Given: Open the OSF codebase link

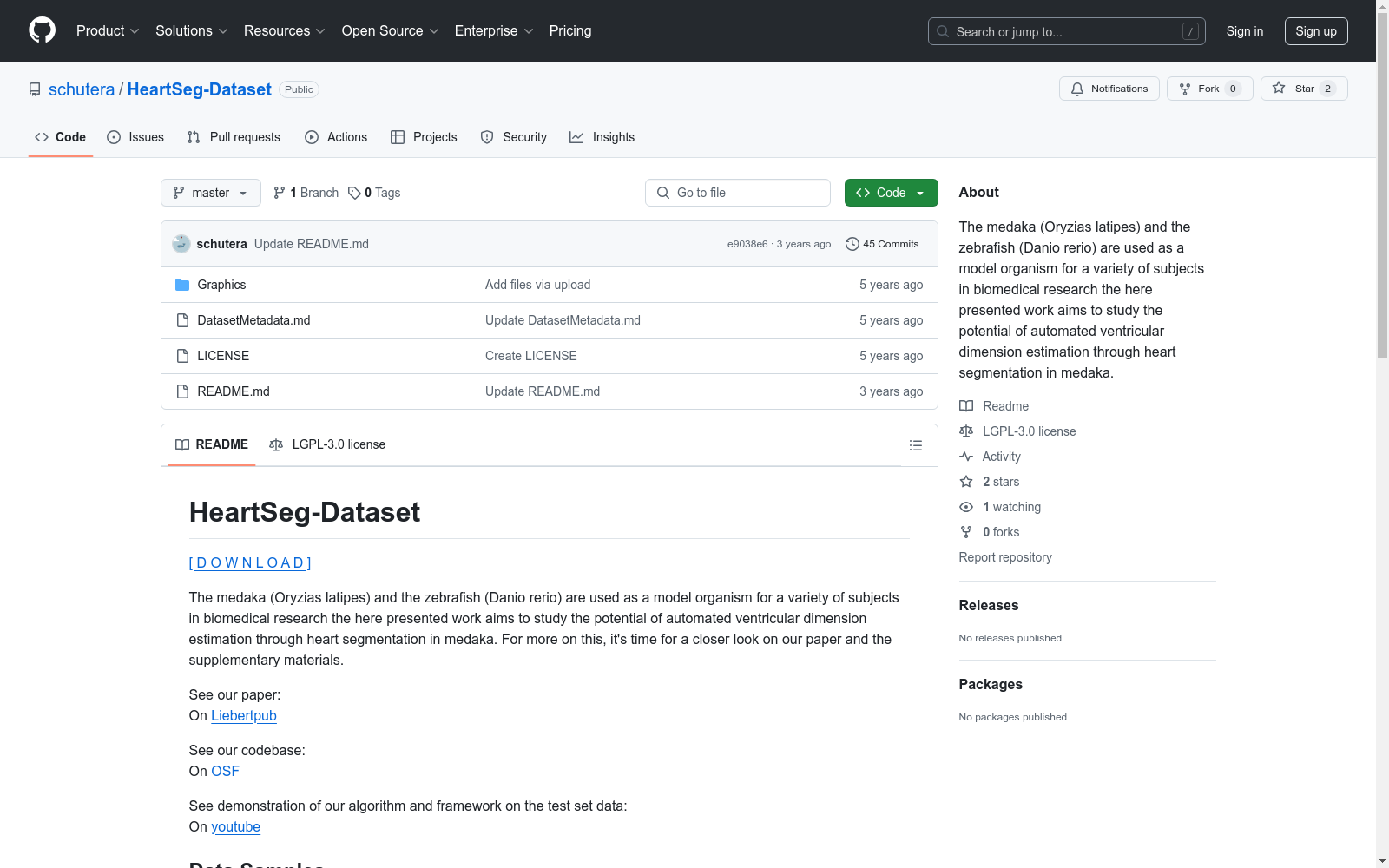Looking at the screenshot, I should (225, 772).
